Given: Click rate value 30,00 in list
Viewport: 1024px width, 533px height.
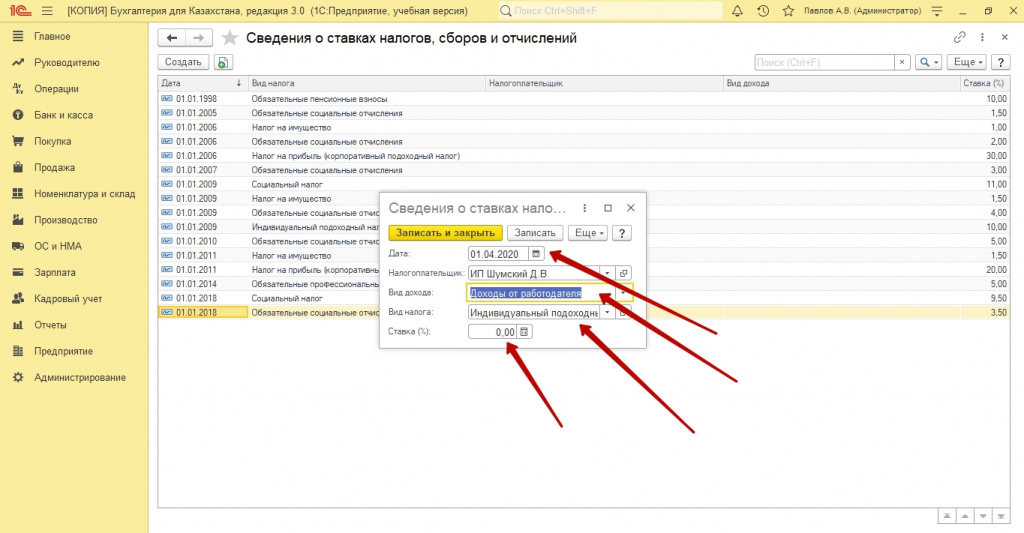Looking at the screenshot, I should (x=997, y=155).
